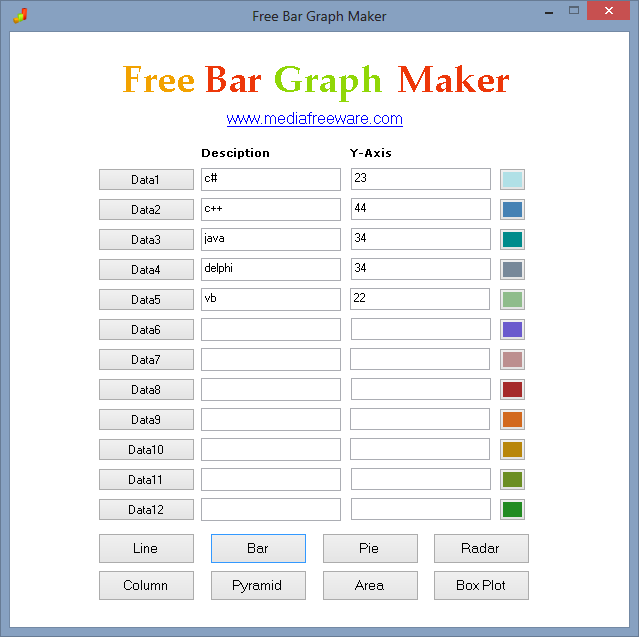Click the Box Plot button

[x=480, y=585]
